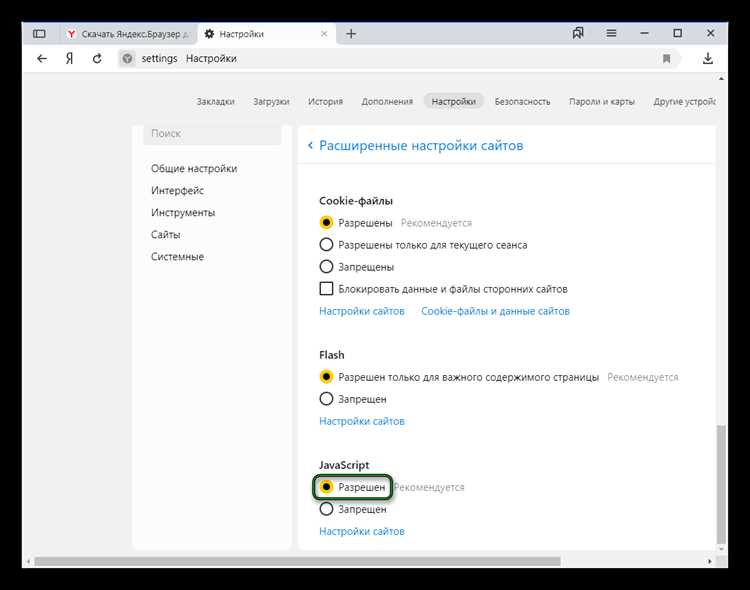Go to Системные in sidebar
Viewport: 750px width, 590px height.
(x=177, y=256)
